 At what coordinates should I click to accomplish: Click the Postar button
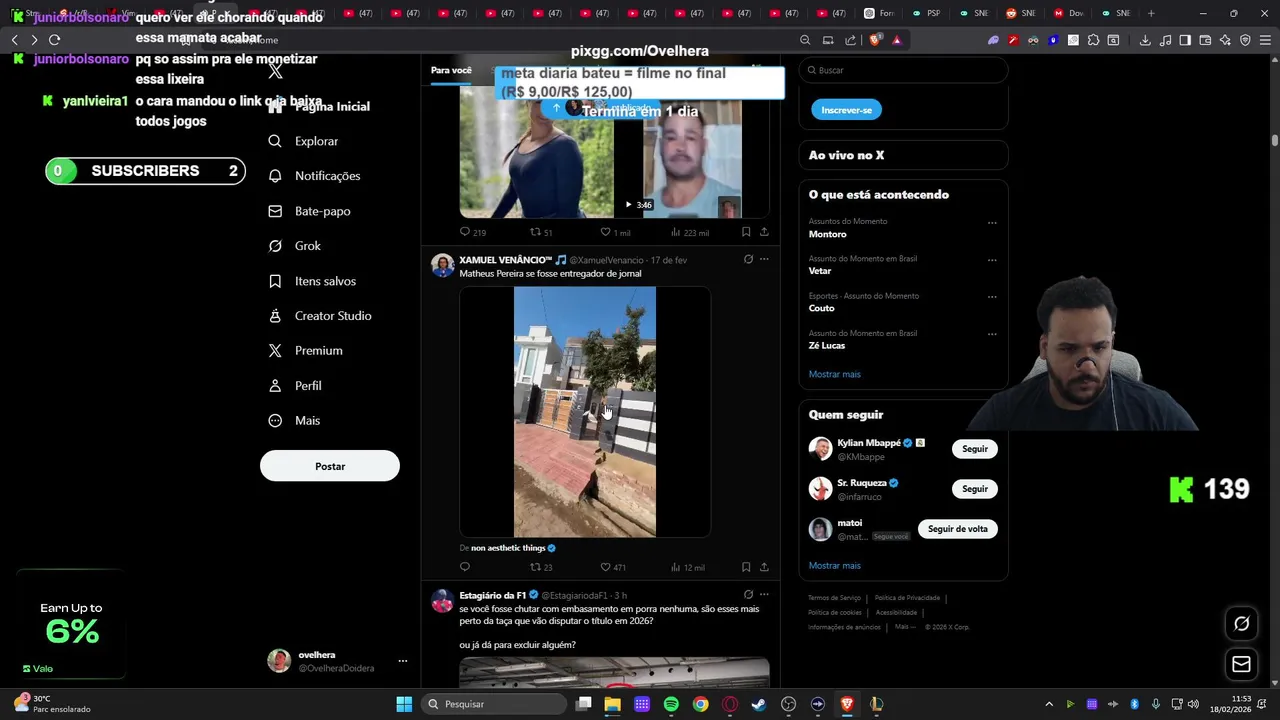point(330,466)
